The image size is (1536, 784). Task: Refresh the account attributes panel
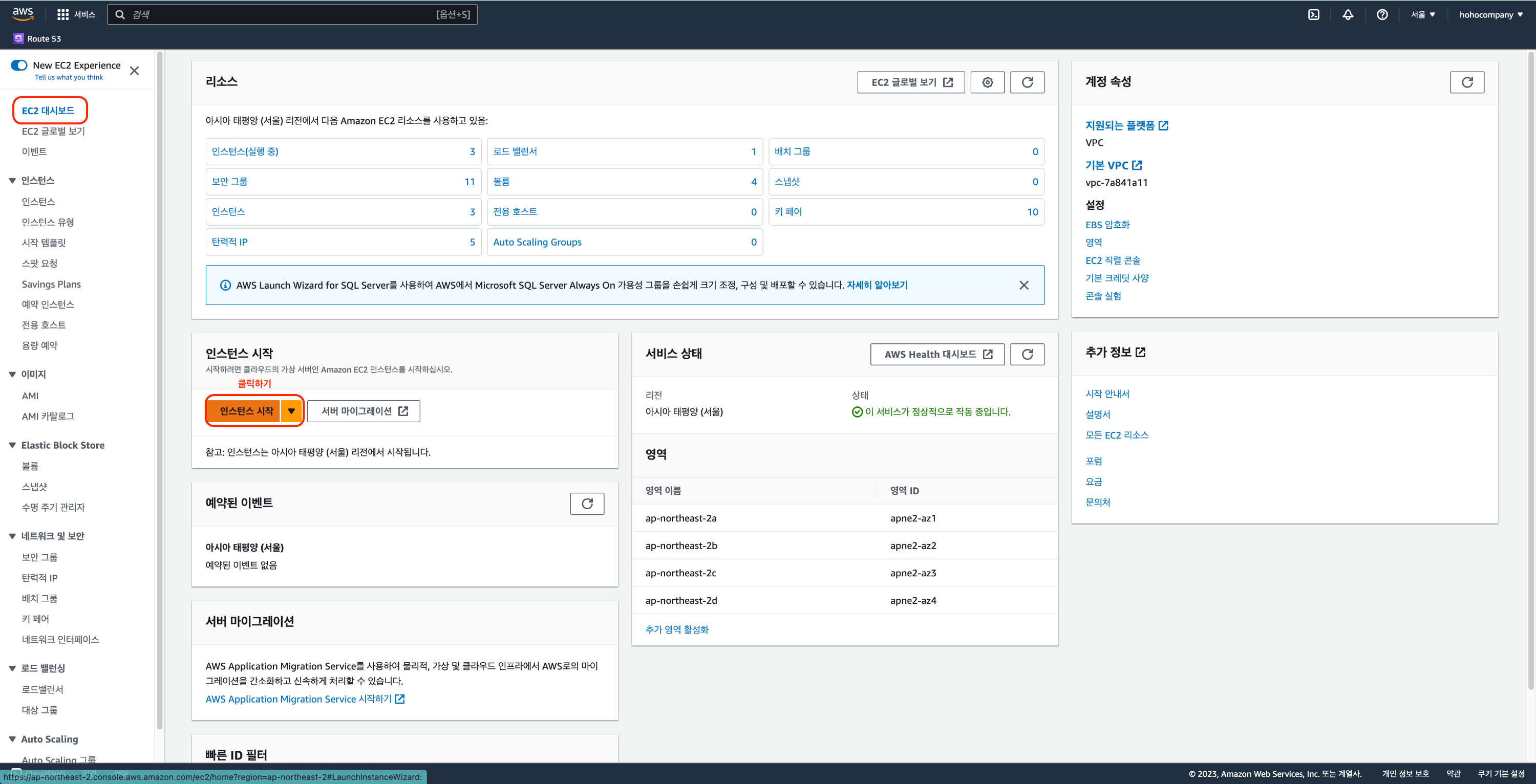pos(1466,82)
